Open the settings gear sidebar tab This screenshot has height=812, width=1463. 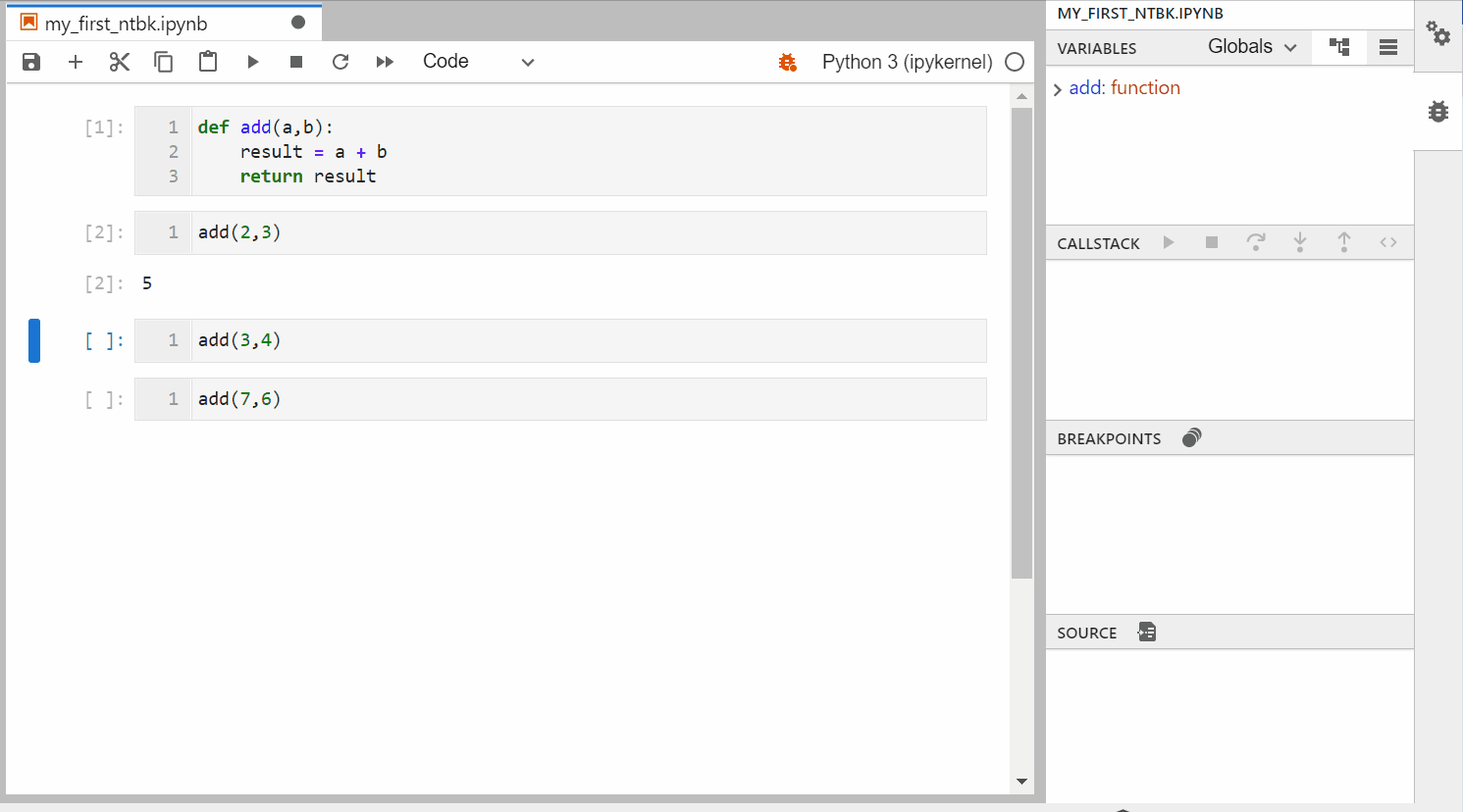pyautogui.click(x=1438, y=34)
